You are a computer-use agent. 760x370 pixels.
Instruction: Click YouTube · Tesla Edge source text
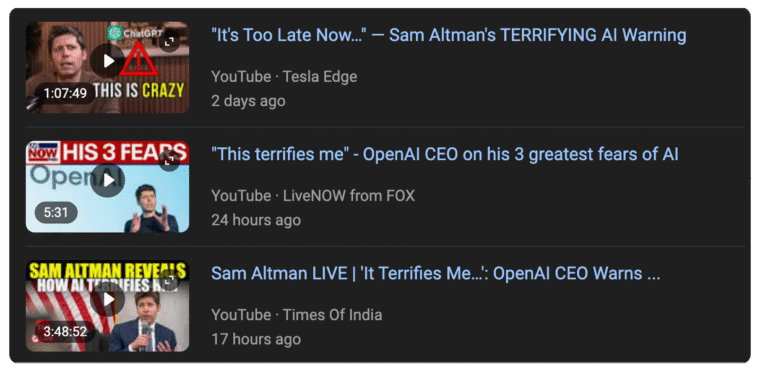(284, 77)
